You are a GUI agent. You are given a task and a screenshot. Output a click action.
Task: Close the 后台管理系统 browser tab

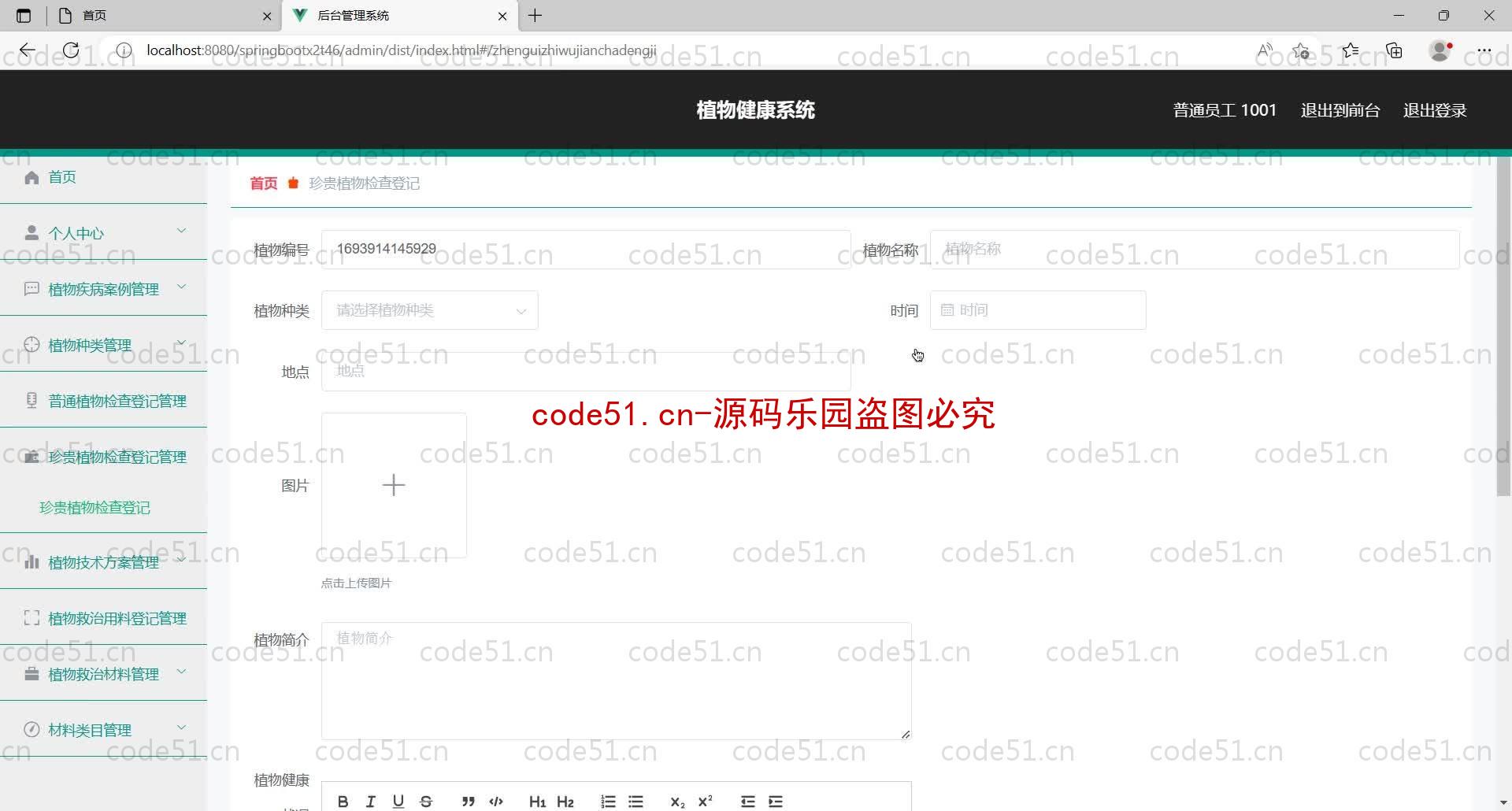[x=502, y=16]
